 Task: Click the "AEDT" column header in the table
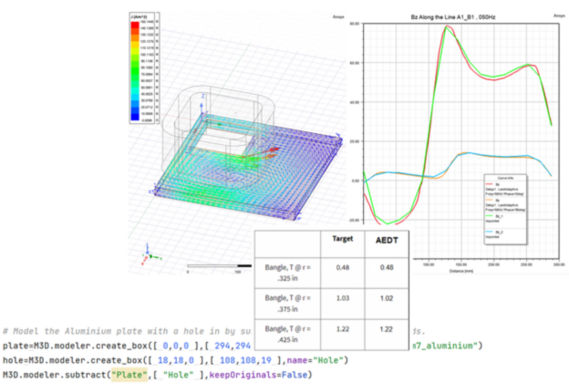[x=386, y=240]
